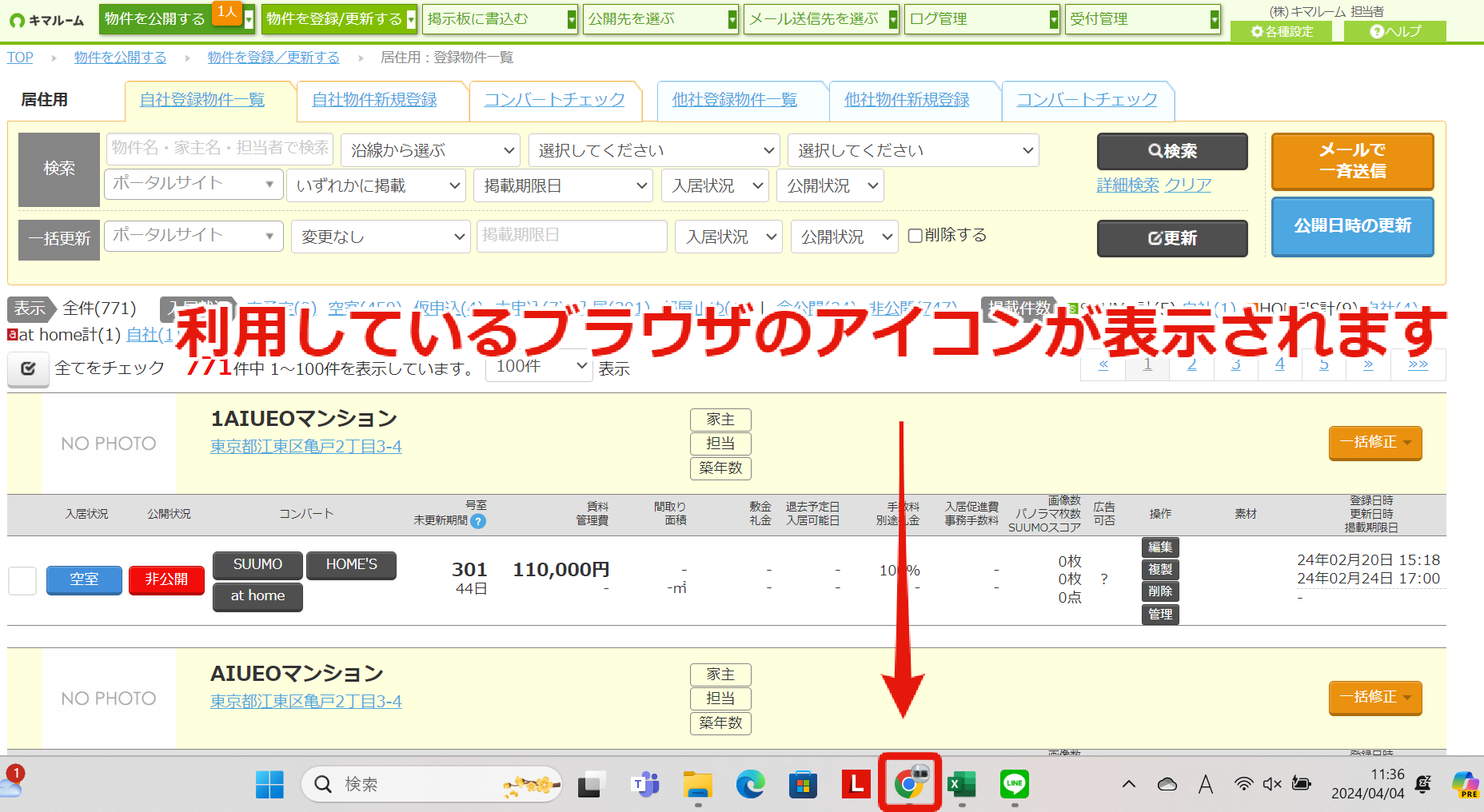Screen dimensions: 1484x812
Task: Click the at home convert button
Action: click(x=257, y=596)
